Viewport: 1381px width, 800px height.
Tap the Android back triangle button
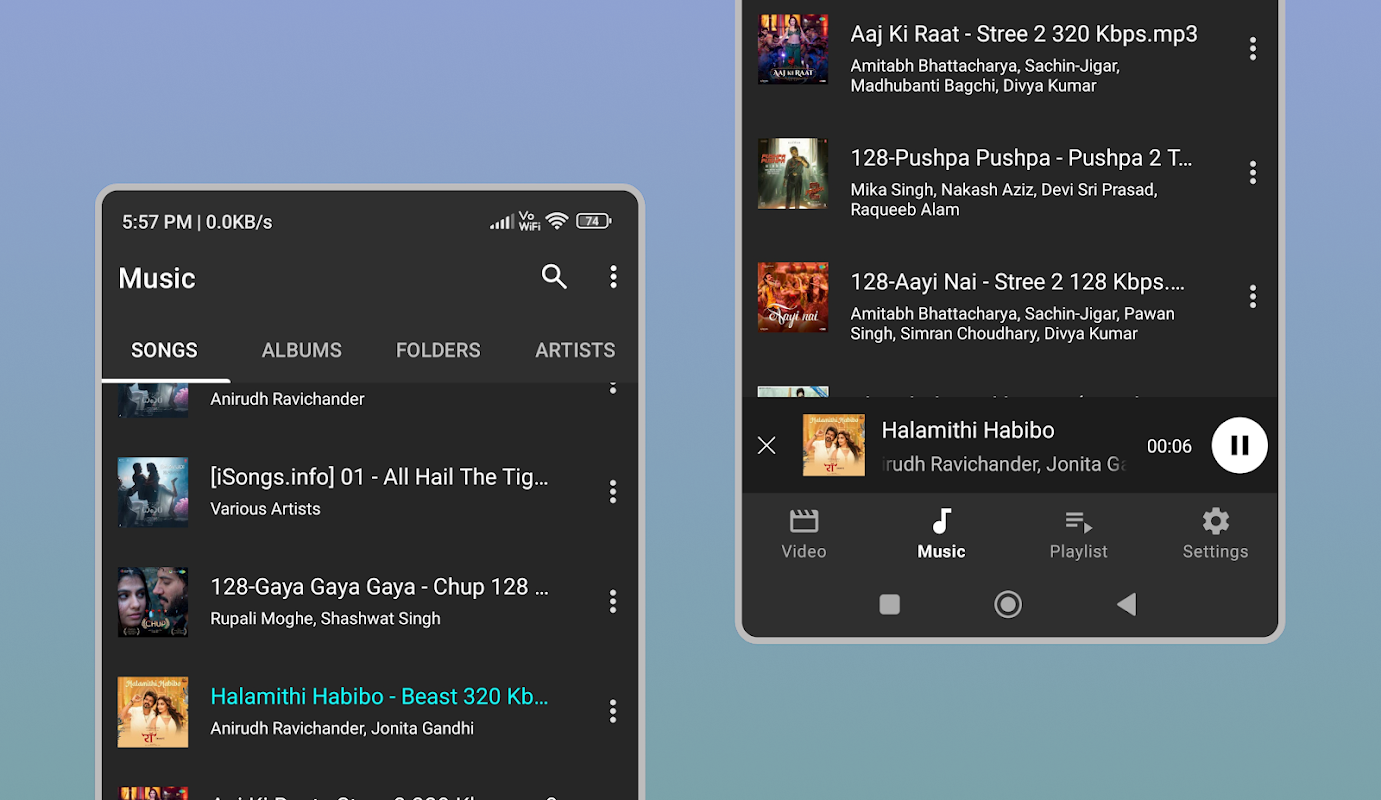click(x=1126, y=604)
